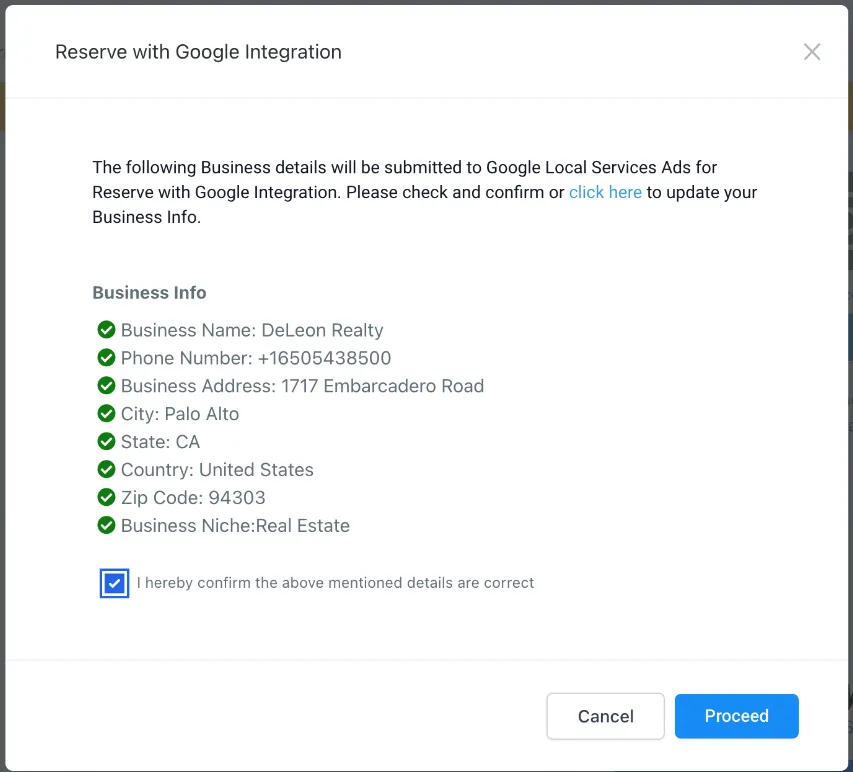Click the Real Estate business niche text
The width and height of the screenshot is (853, 772).
(x=303, y=526)
